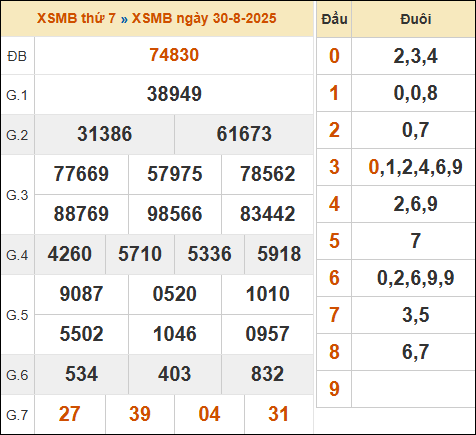Click the Đầu digit 0 cell

(334, 56)
